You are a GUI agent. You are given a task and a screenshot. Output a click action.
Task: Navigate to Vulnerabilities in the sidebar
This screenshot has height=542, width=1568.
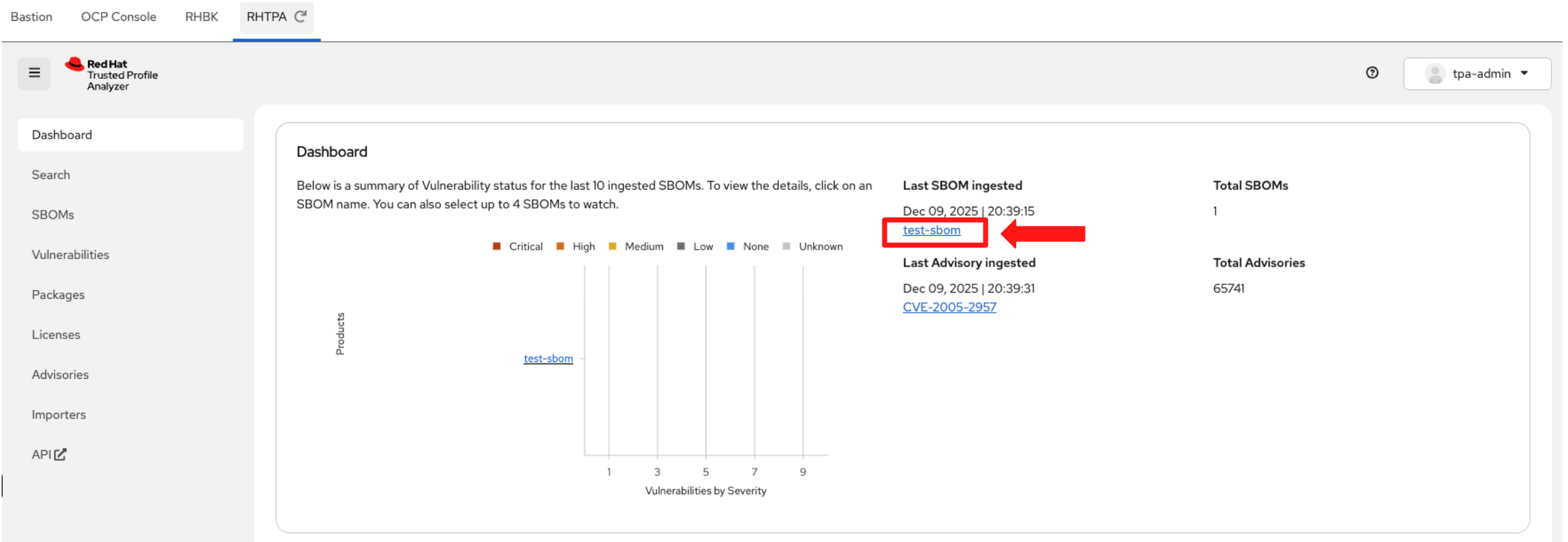click(70, 255)
